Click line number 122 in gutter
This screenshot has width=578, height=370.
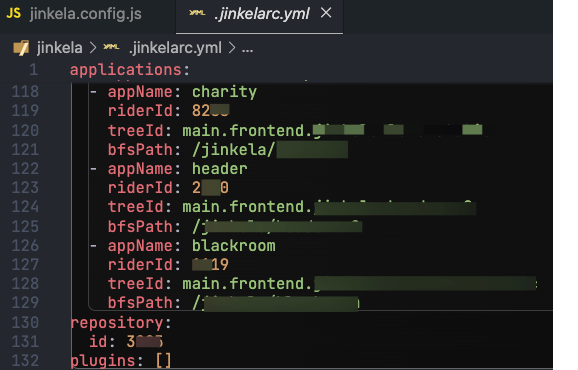point(25,169)
